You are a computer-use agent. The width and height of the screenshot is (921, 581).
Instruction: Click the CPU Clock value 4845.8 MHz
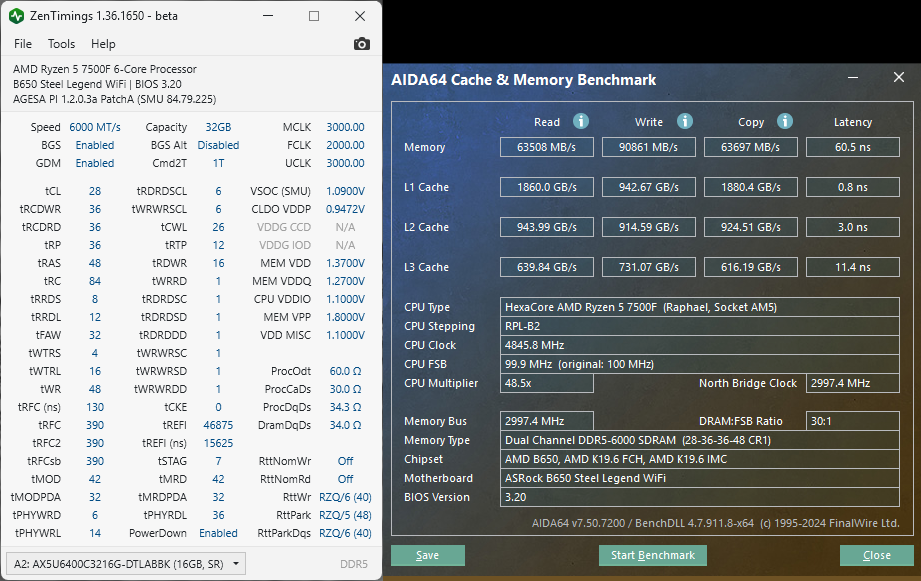coord(700,345)
